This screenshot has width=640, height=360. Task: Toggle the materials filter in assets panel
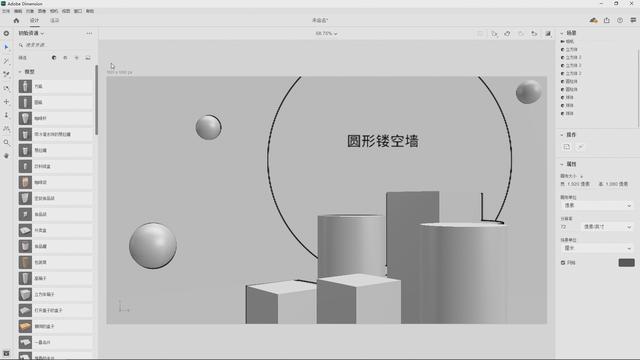coord(54,58)
